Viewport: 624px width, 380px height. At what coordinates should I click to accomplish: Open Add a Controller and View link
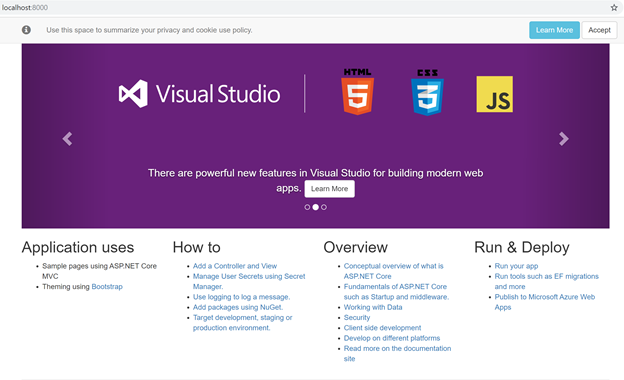click(x=235, y=266)
